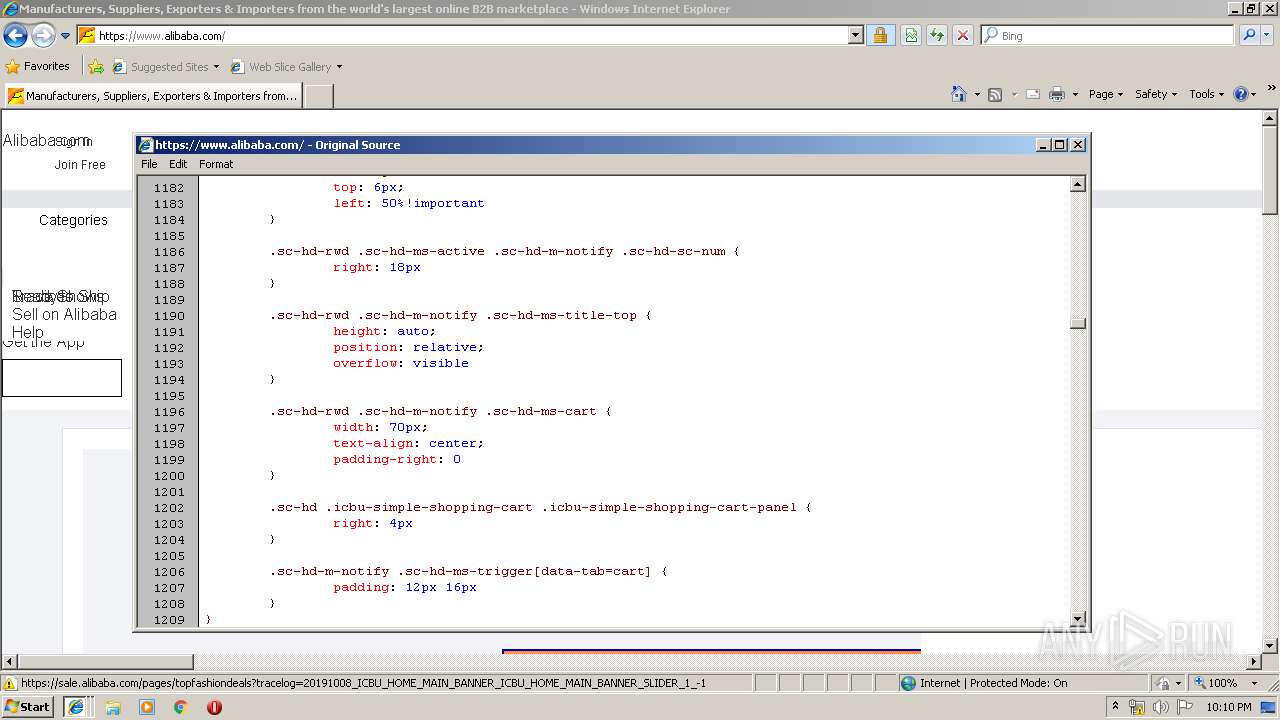1280x720 pixels.
Task: Click the Read Mail envelope icon
Action: coord(1033,94)
